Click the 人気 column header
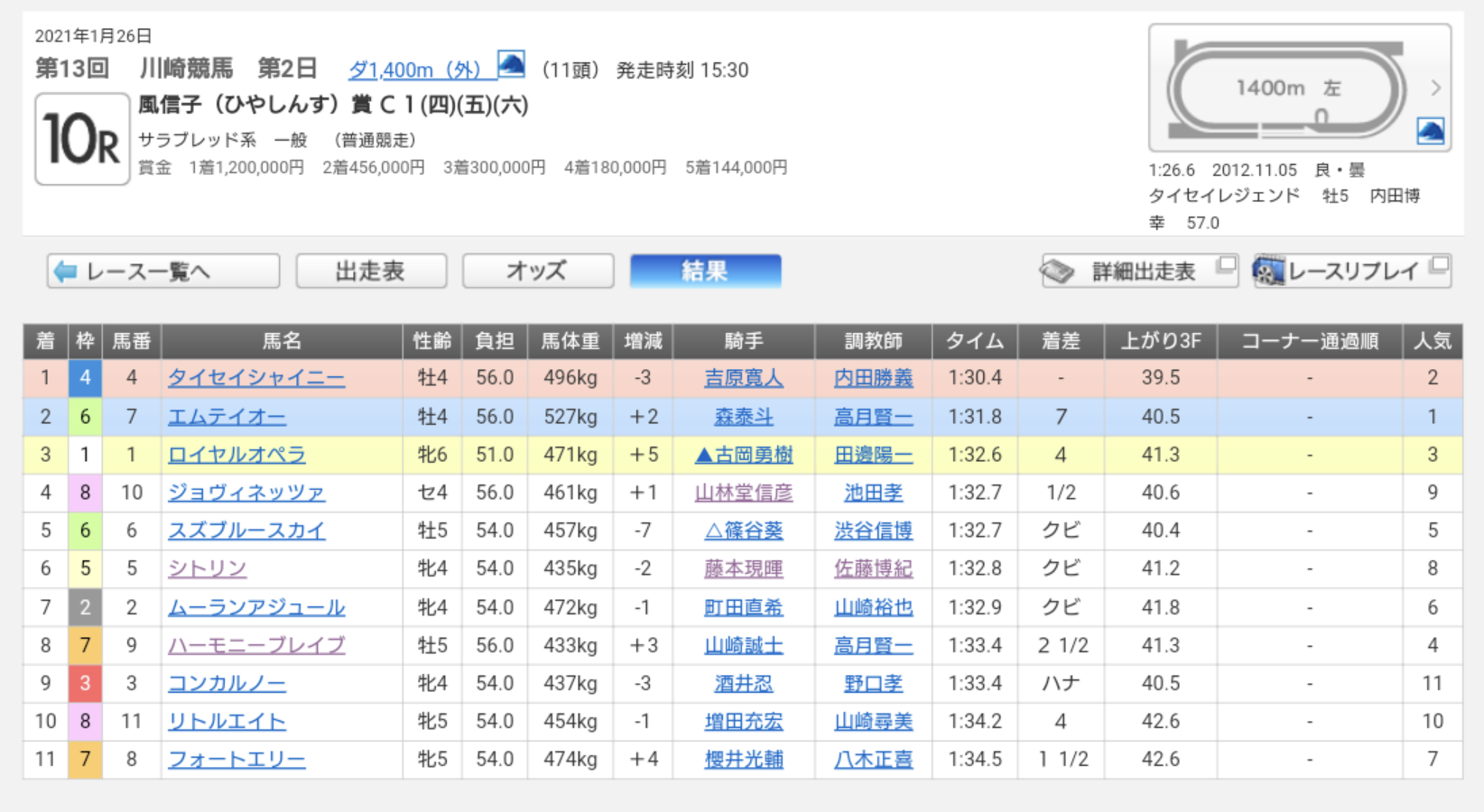 tap(1433, 341)
